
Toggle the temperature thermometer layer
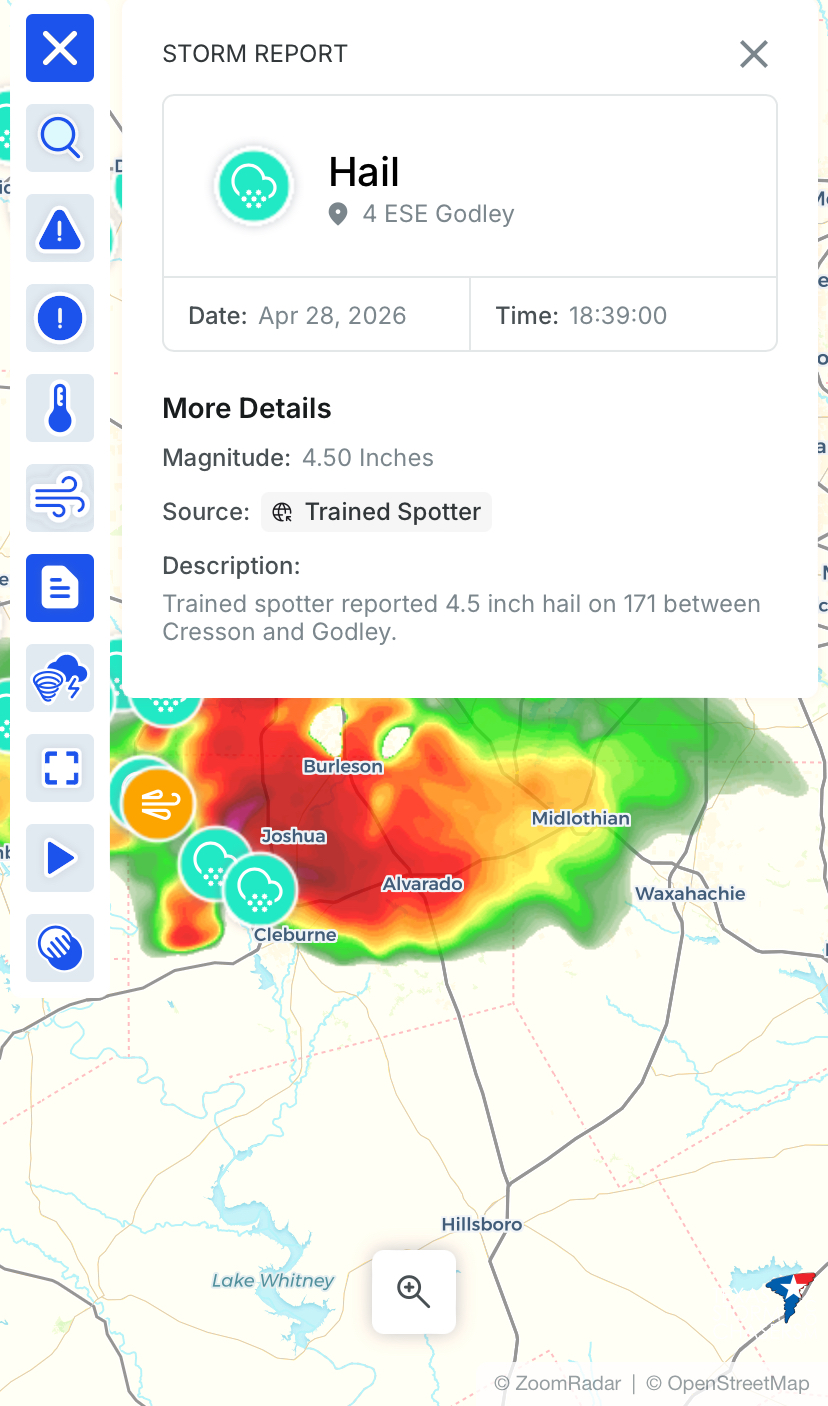(60, 408)
